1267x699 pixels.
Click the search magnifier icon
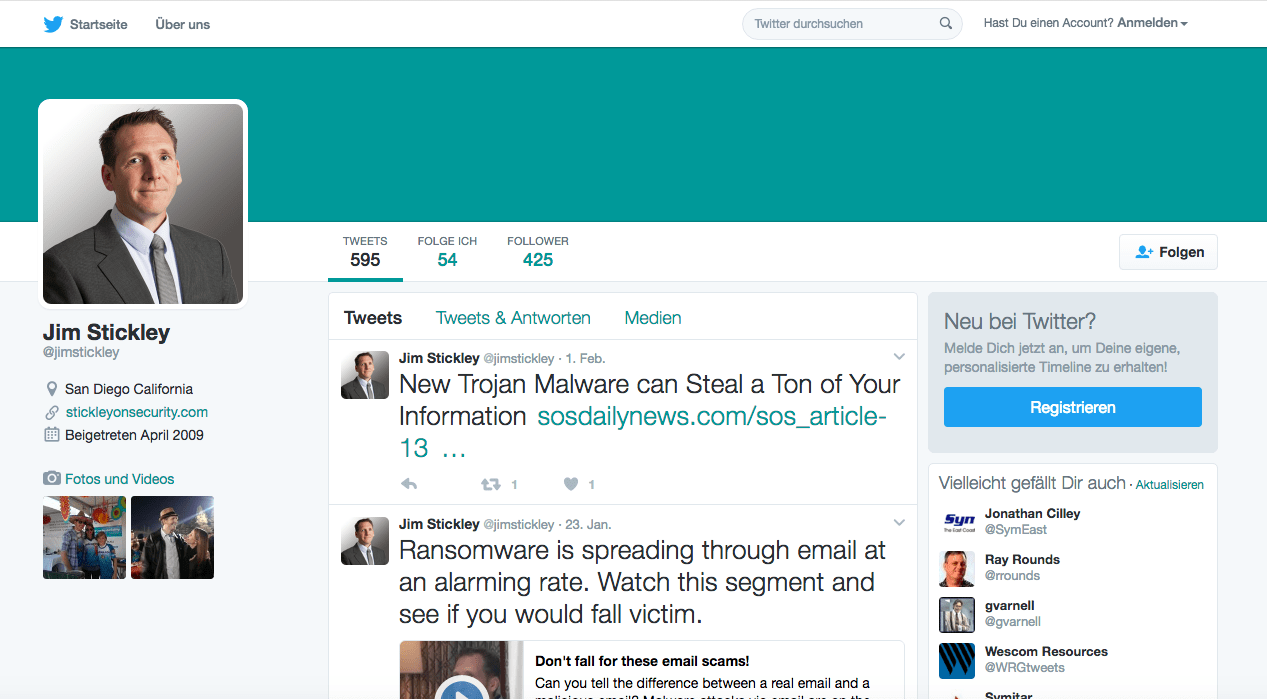[946, 24]
